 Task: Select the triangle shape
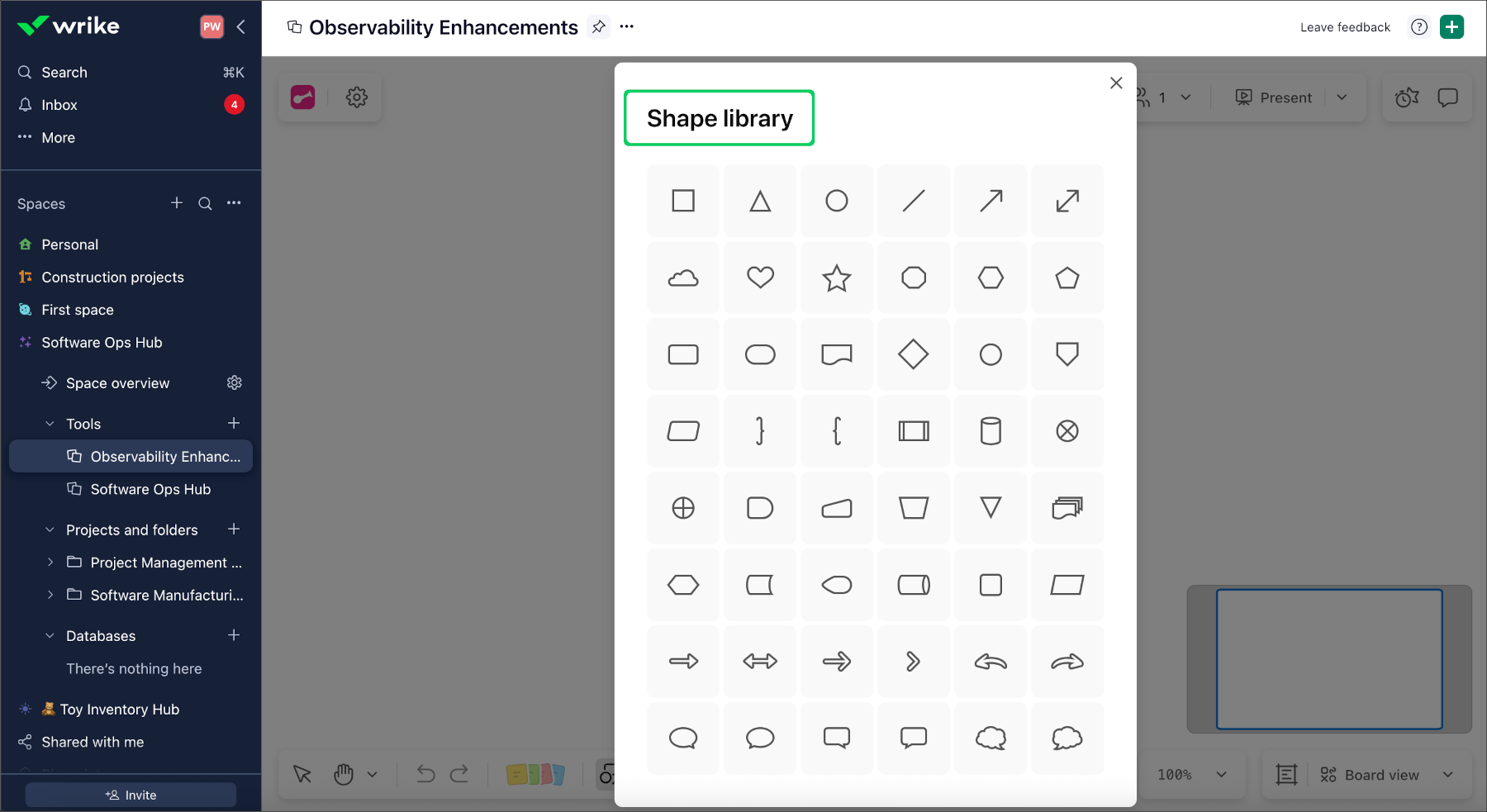tap(760, 201)
